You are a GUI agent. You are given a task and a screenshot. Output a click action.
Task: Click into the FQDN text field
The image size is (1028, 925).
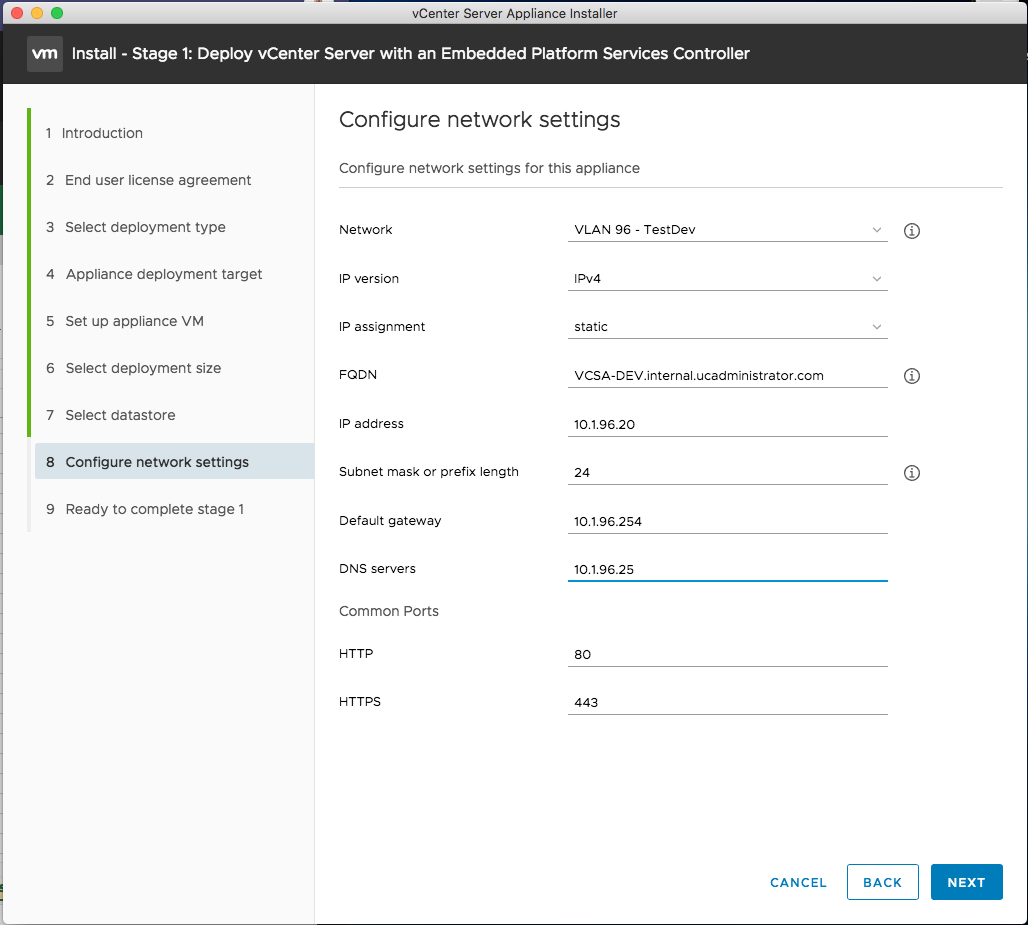click(x=727, y=376)
